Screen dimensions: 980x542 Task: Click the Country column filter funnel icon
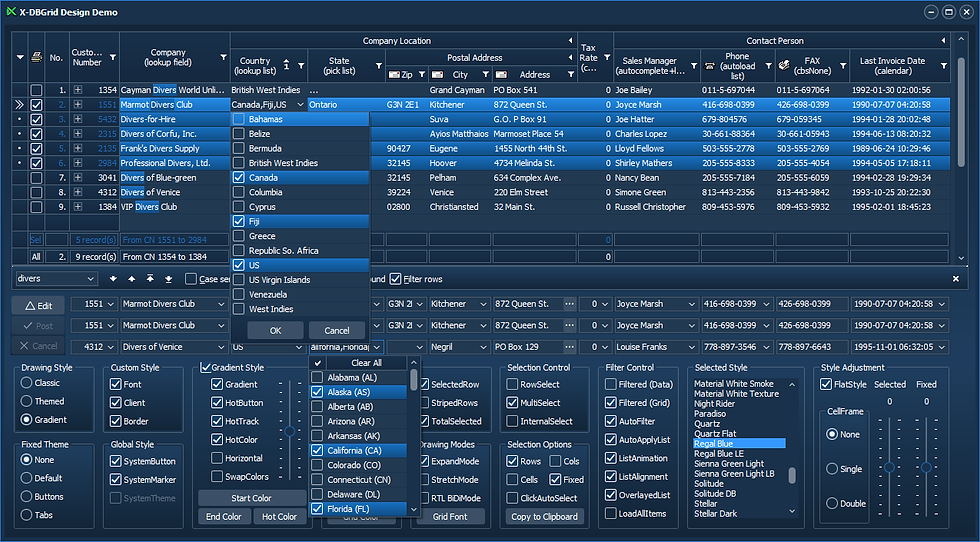tap(301, 66)
